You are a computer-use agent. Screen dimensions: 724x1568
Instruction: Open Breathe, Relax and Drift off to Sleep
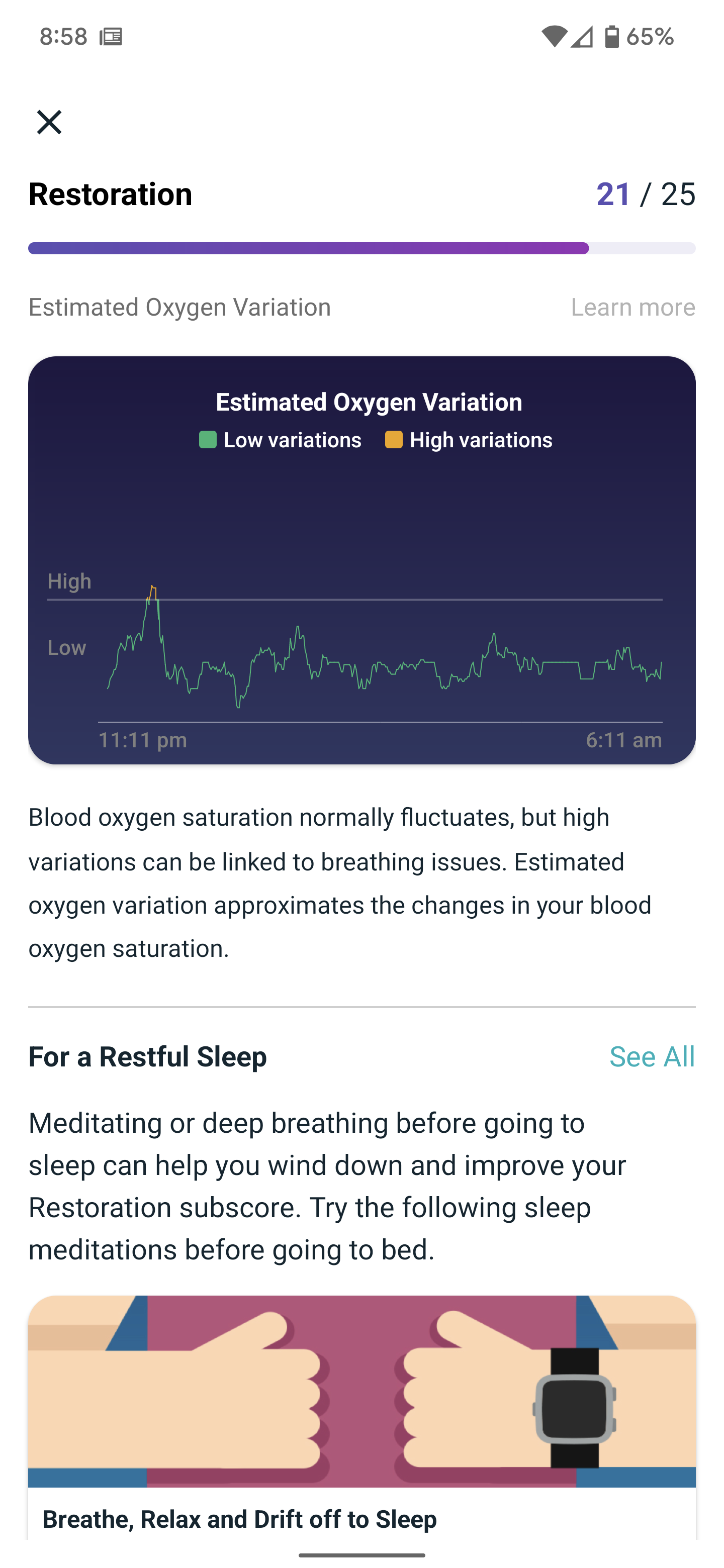click(x=239, y=1520)
